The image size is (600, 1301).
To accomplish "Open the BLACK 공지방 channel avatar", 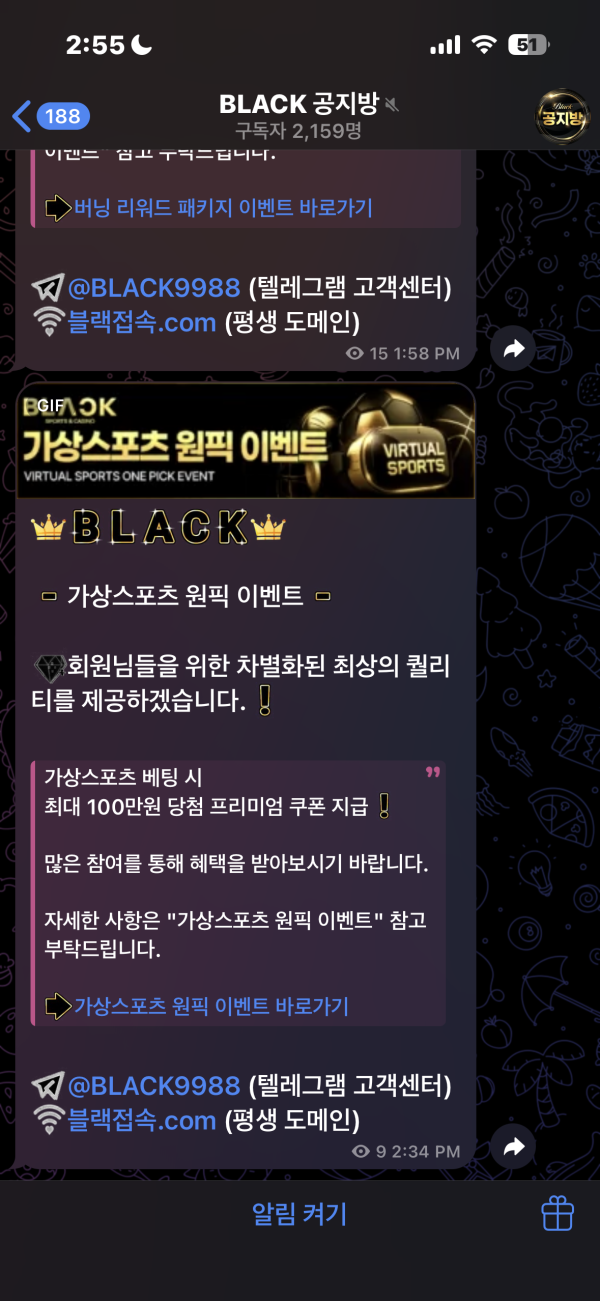I will [562, 116].
